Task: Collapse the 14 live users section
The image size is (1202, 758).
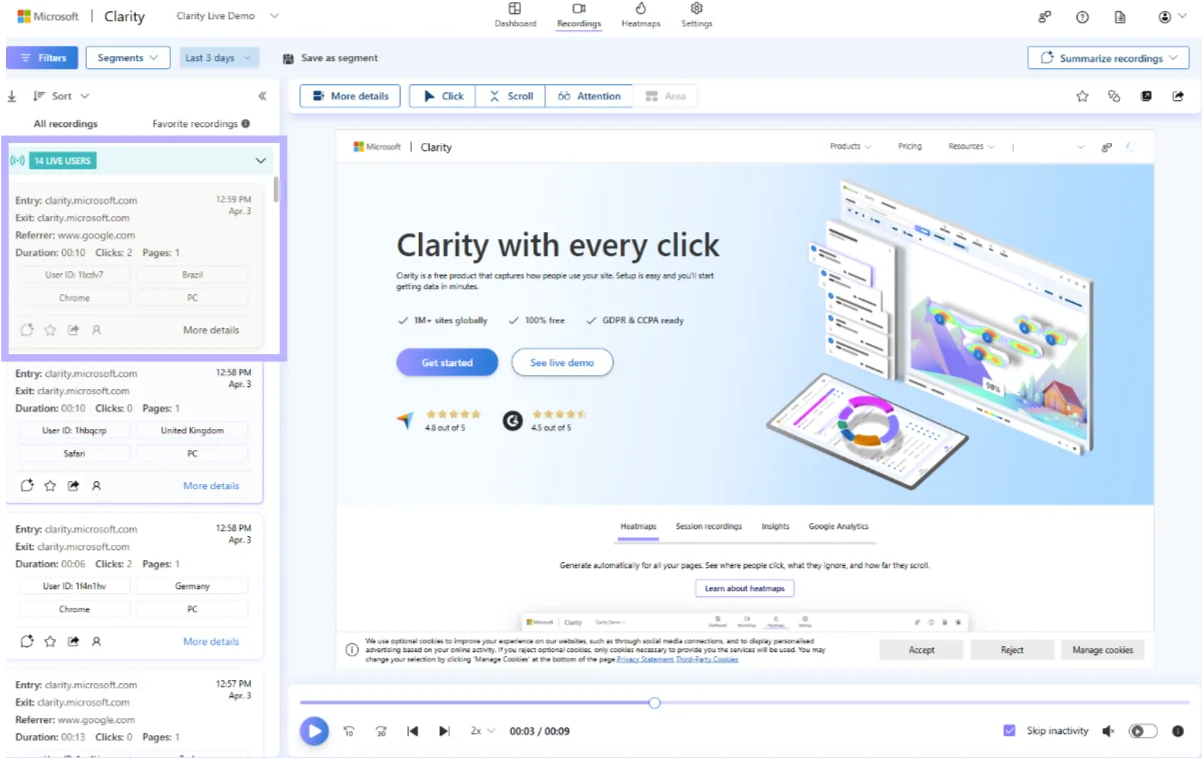Action: coord(261,161)
